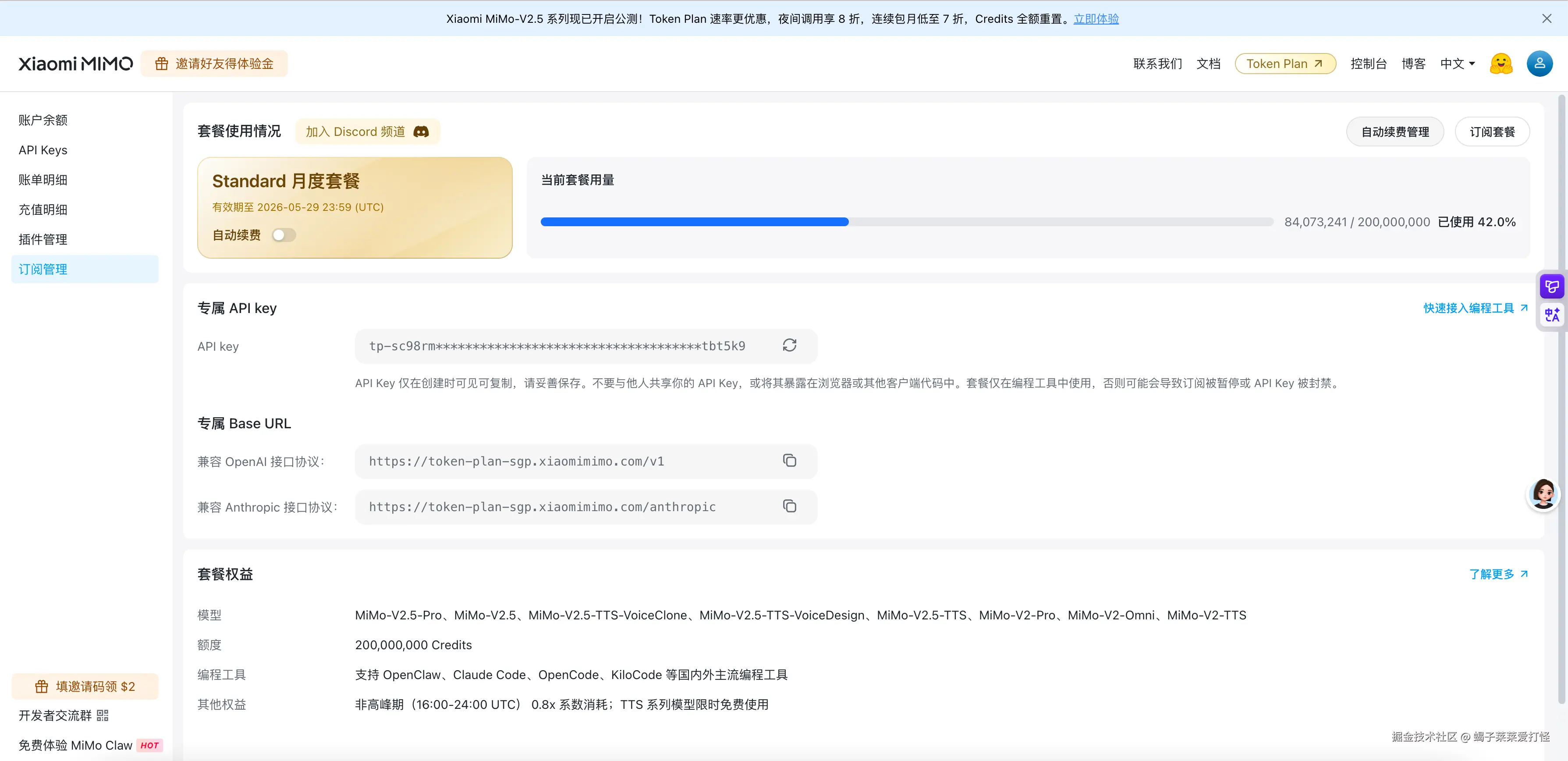
Task: Click the plan usage progress bar
Action: 907,222
